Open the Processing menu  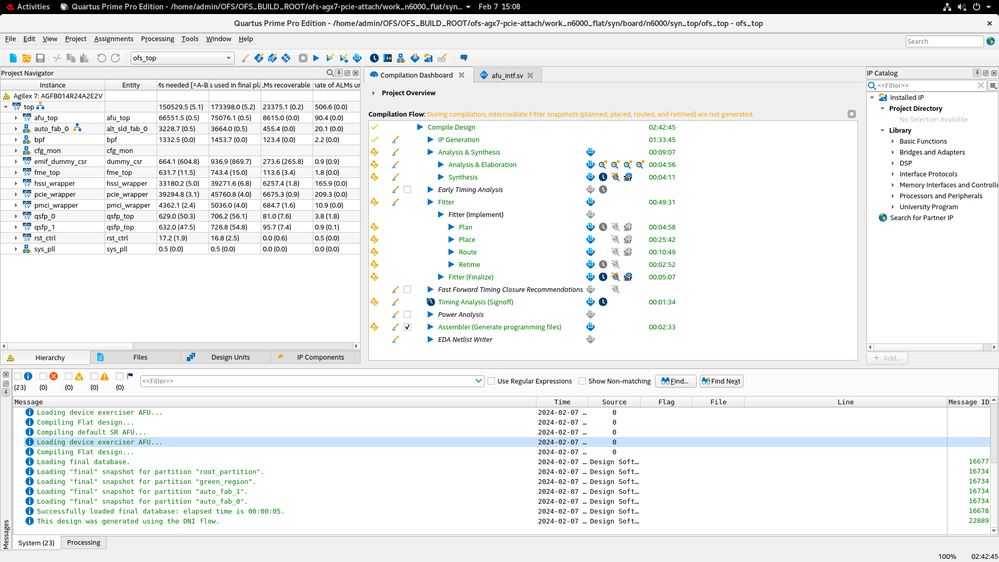click(157, 39)
